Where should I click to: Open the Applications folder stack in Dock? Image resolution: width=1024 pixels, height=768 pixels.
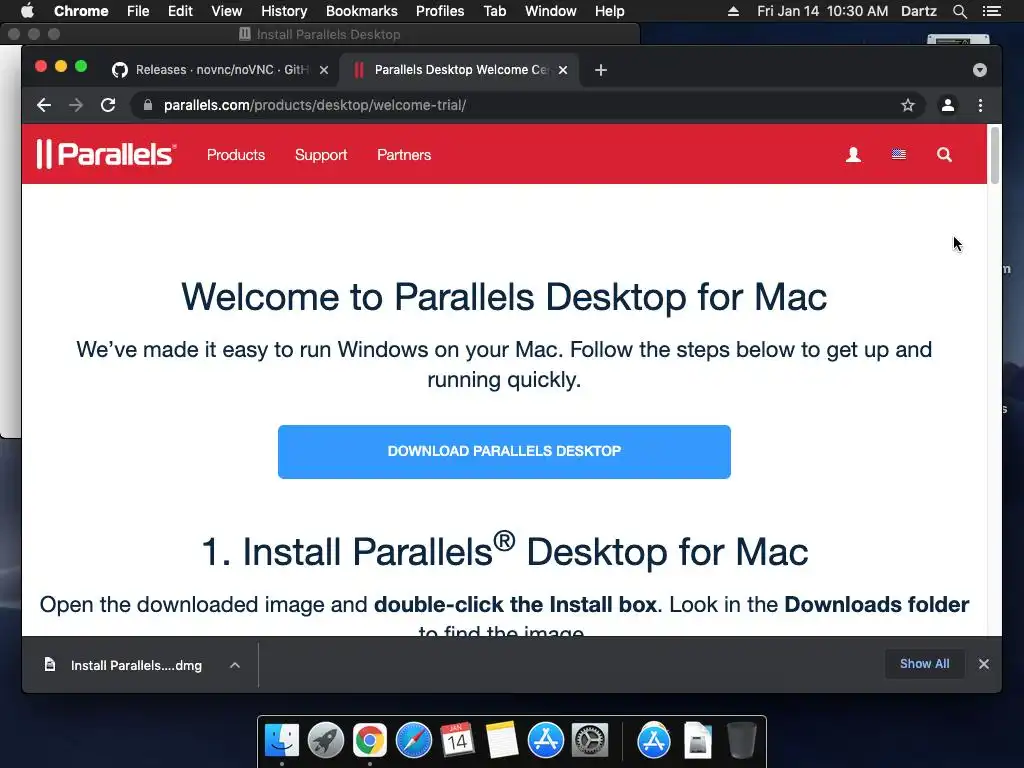coord(654,741)
